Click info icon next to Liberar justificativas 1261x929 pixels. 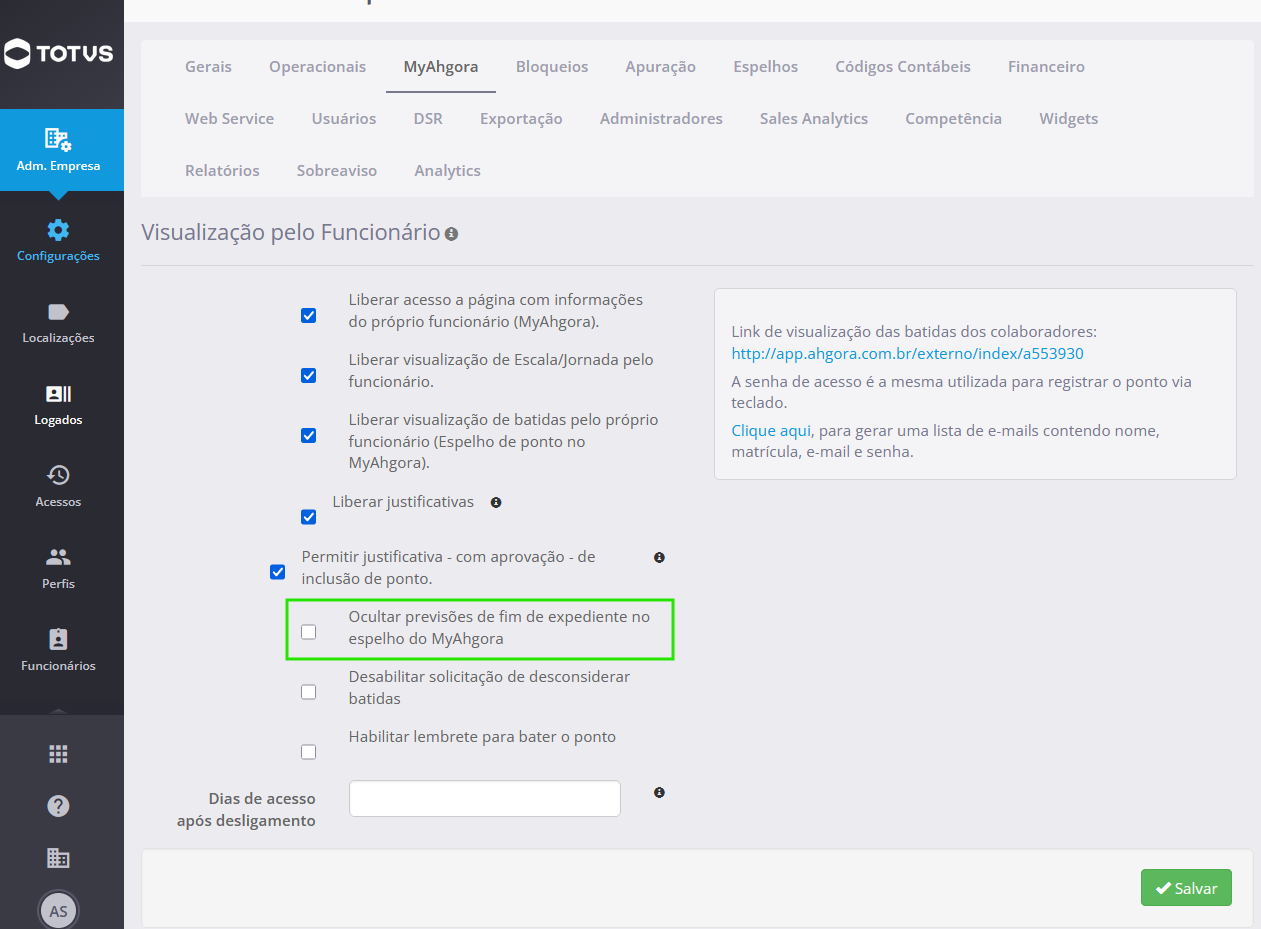496,502
